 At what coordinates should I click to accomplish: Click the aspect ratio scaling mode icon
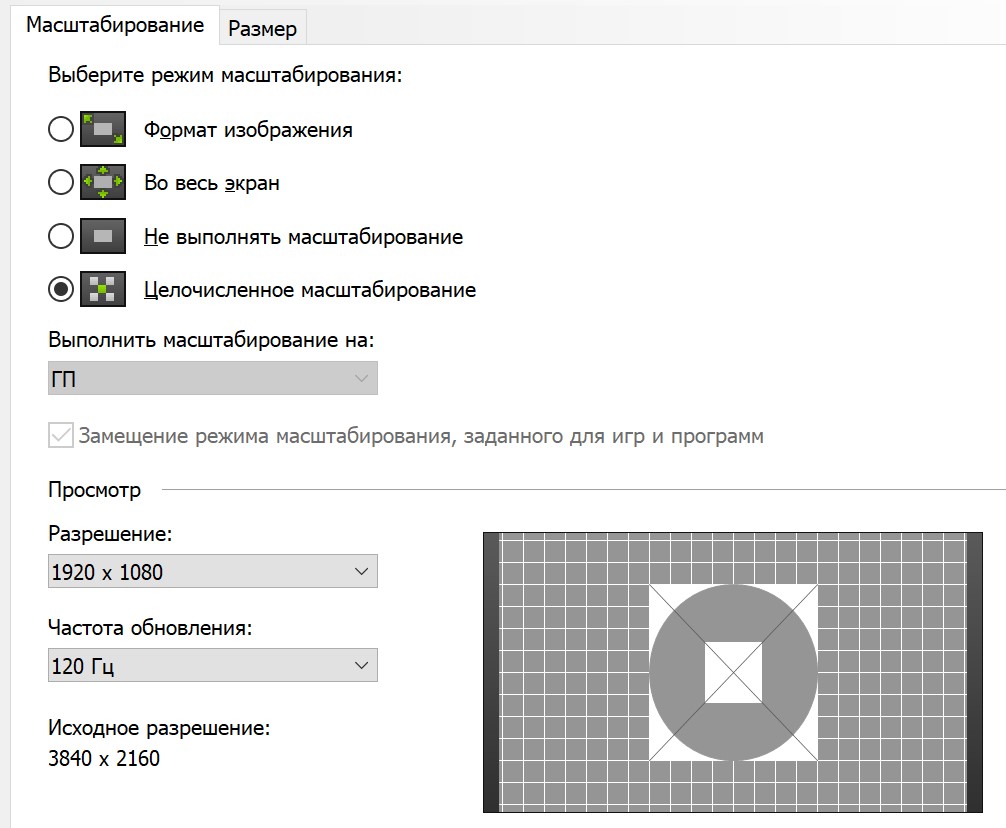102,129
